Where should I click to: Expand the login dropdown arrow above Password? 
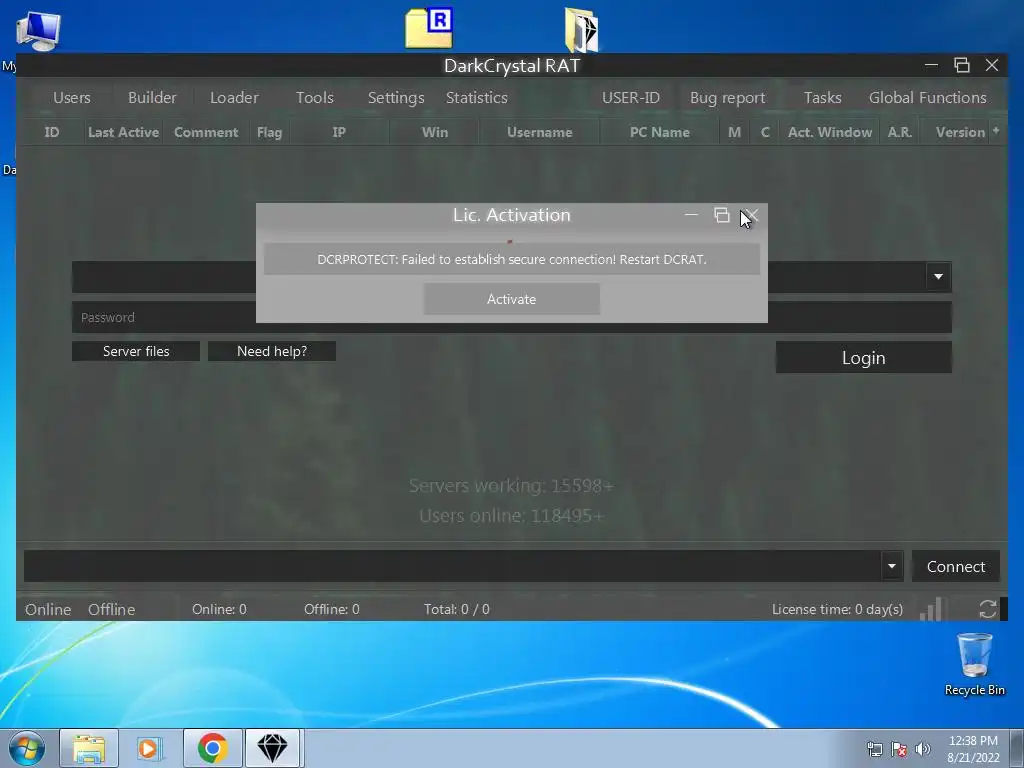pyautogui.click(x=938, y=277)
